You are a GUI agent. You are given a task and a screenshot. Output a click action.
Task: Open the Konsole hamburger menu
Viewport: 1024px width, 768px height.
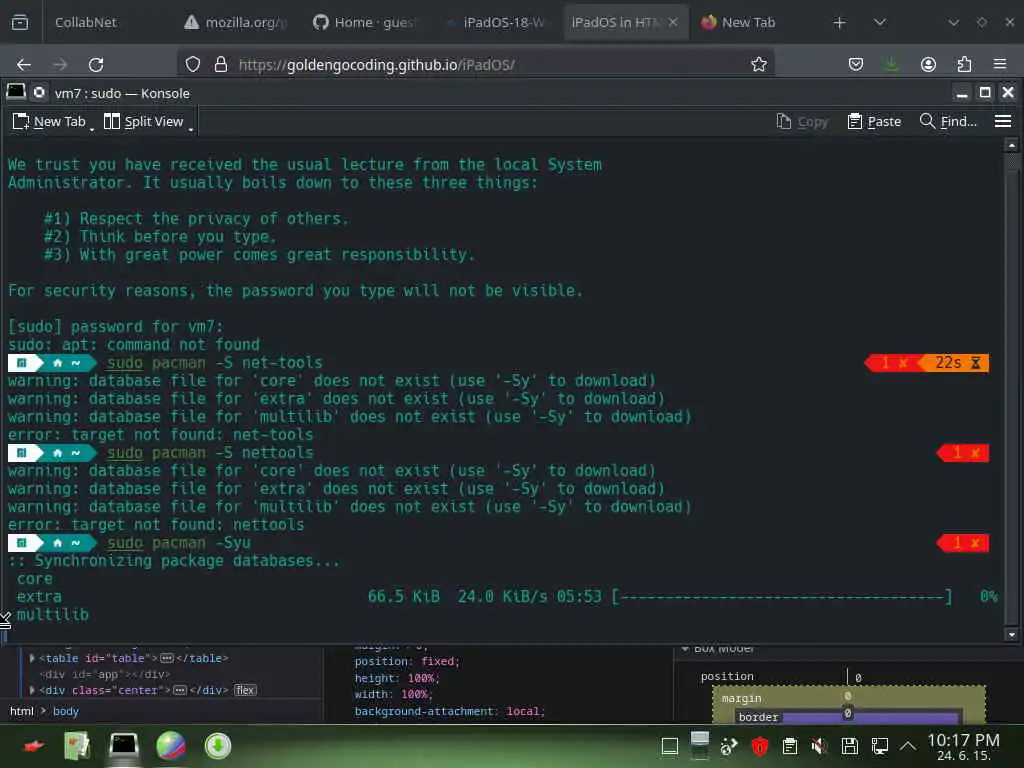click(1003, 121)
